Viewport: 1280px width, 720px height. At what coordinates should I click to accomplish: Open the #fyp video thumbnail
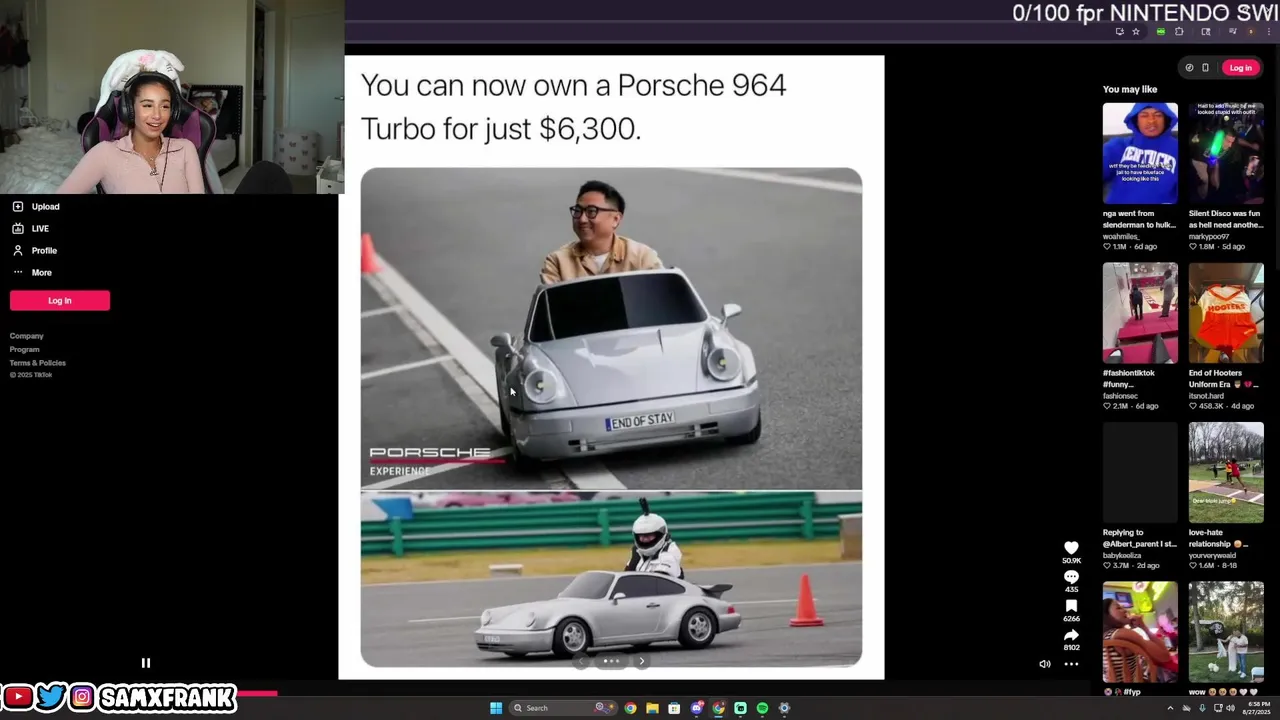pyautogui.click(x=1140, y=632)
